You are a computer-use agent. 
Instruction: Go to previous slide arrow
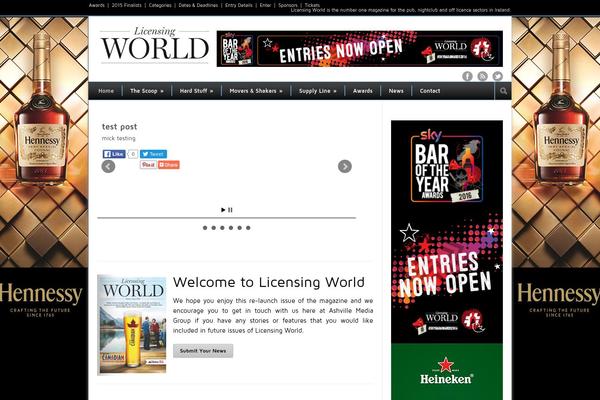click(x=108, y=167)
